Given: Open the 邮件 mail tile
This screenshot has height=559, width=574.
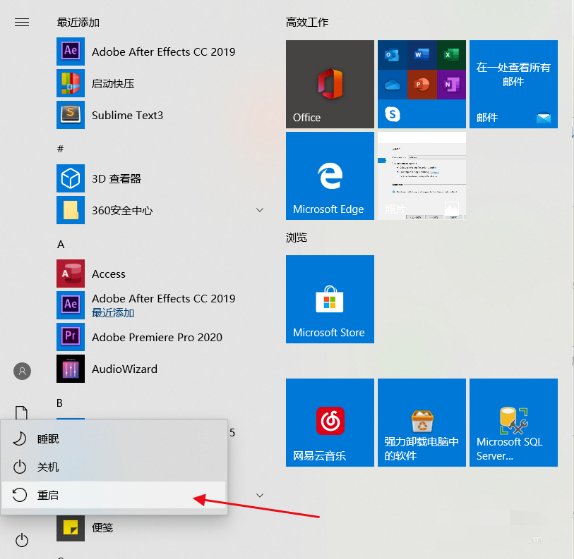Looking at the screenshot, I should coord(514,84).
